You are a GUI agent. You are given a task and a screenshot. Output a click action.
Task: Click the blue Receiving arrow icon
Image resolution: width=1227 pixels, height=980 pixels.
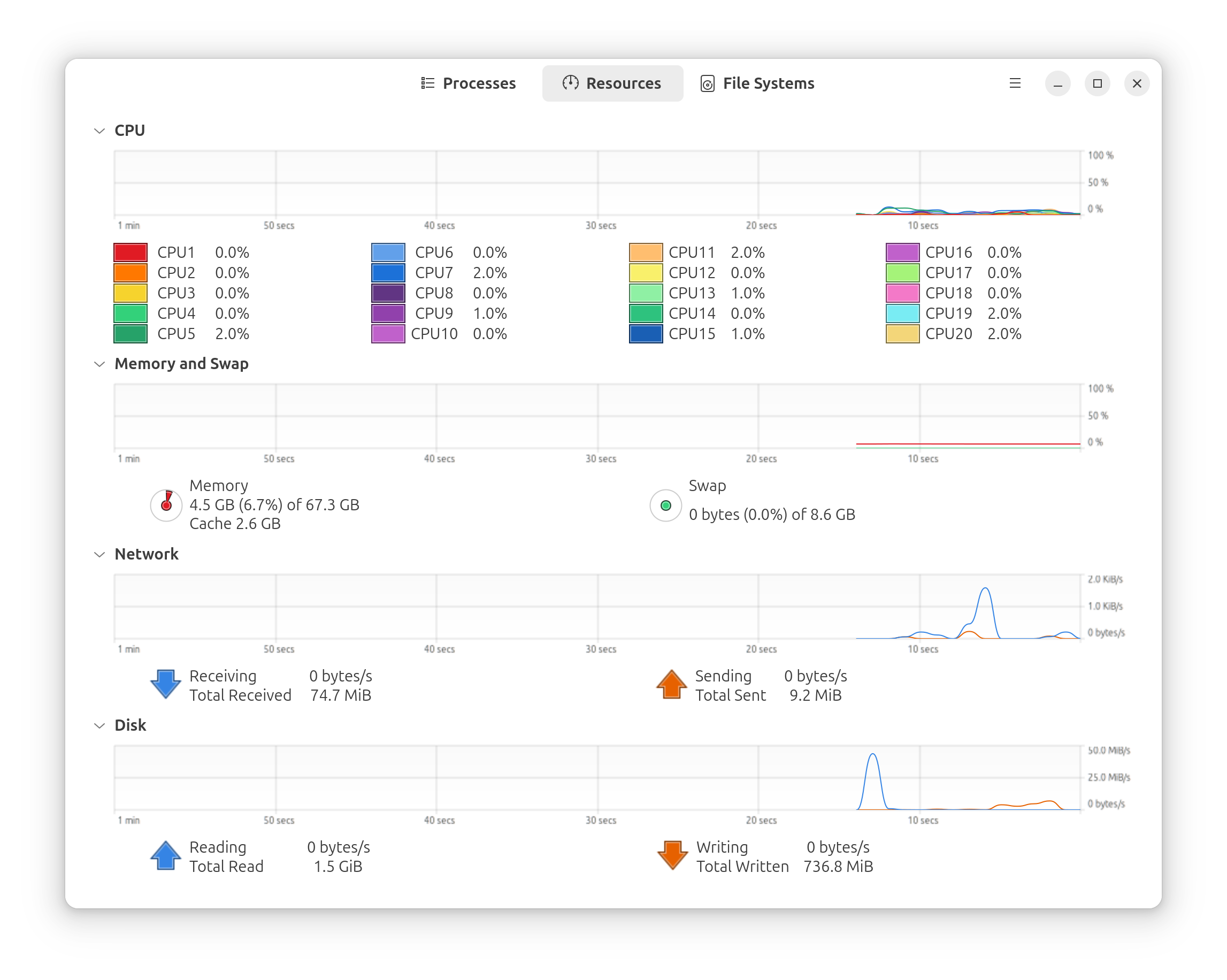(x=166, y=684)
